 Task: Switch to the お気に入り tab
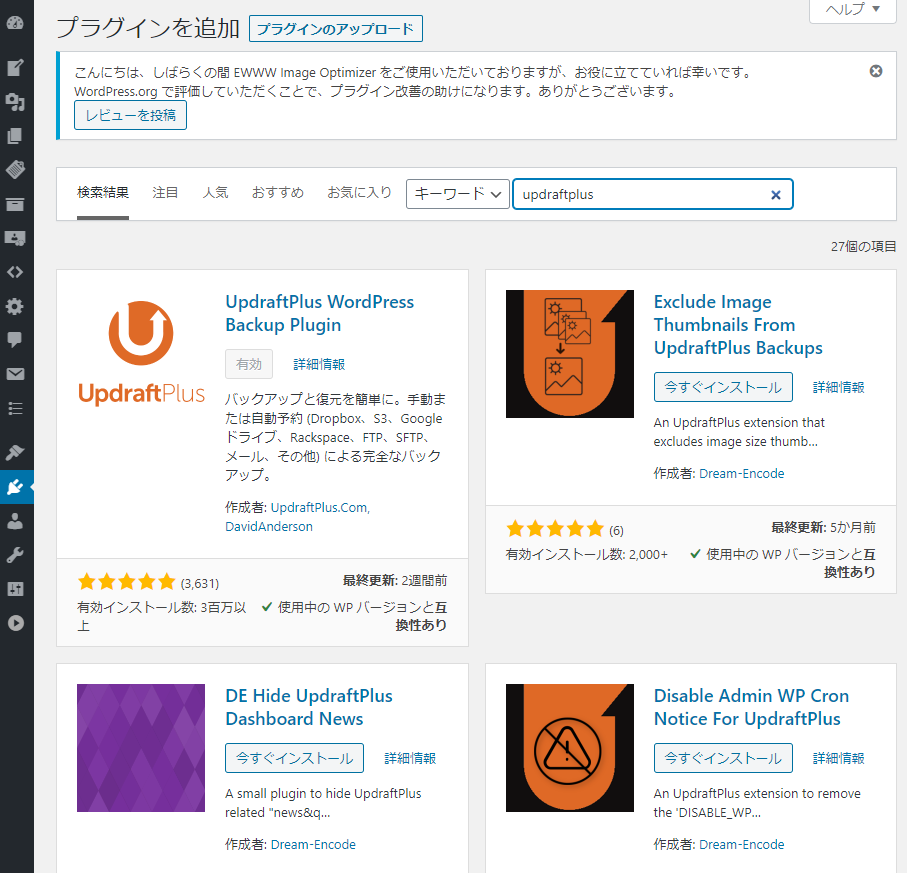(360, 193)
